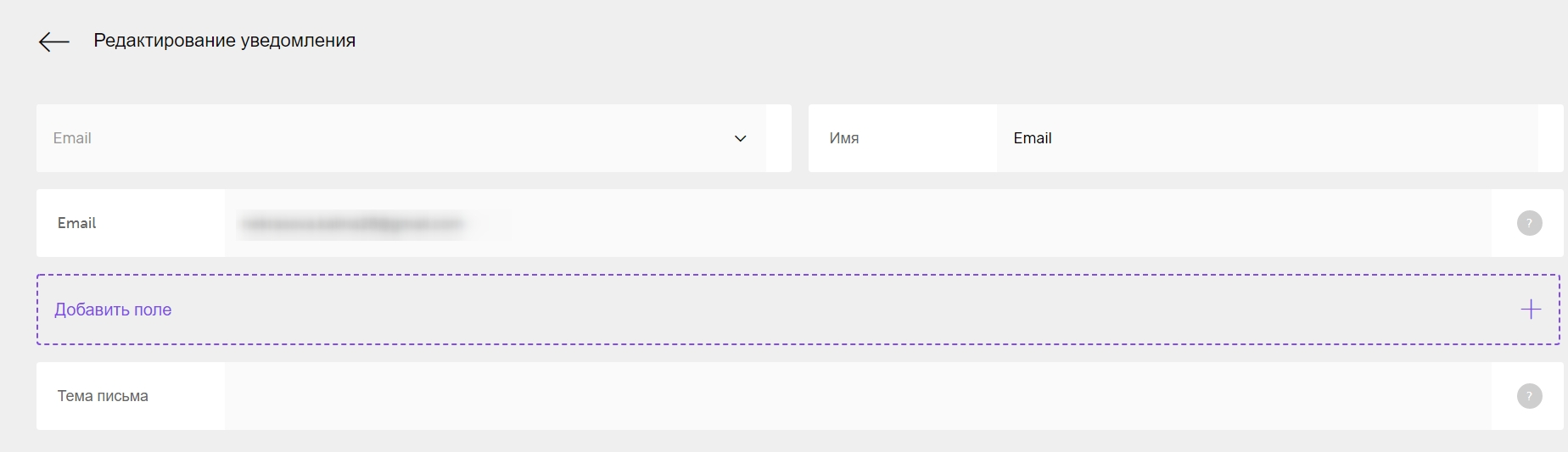Viewport: 1568px width, 452px height.
Task: Click the blurred email address value
Action: click(353, 224)
